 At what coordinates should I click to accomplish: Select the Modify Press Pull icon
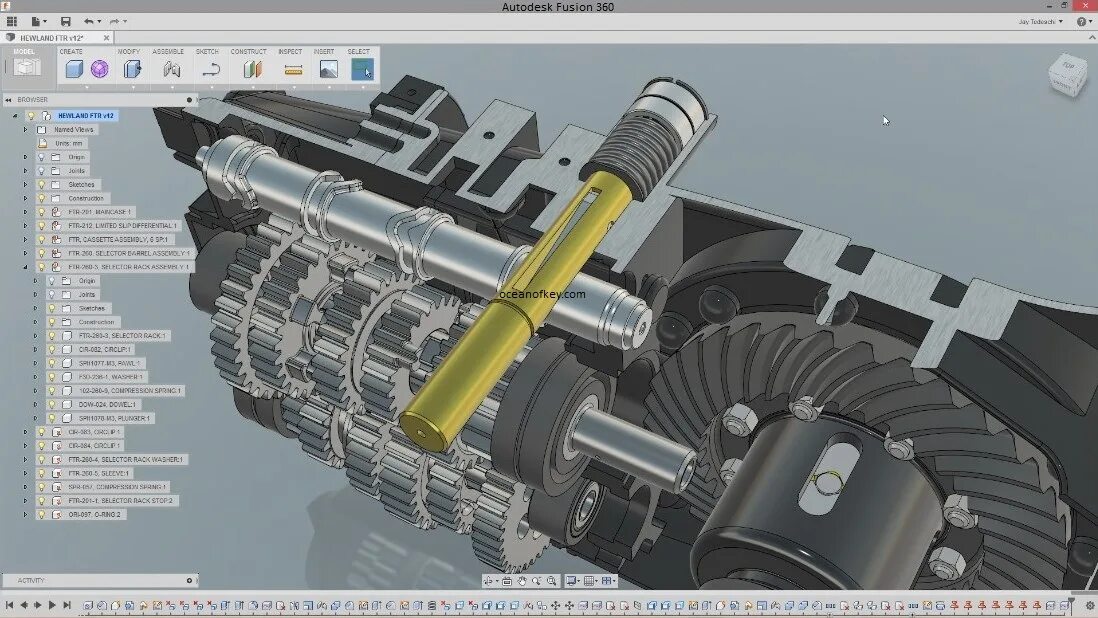click(132, 69)
